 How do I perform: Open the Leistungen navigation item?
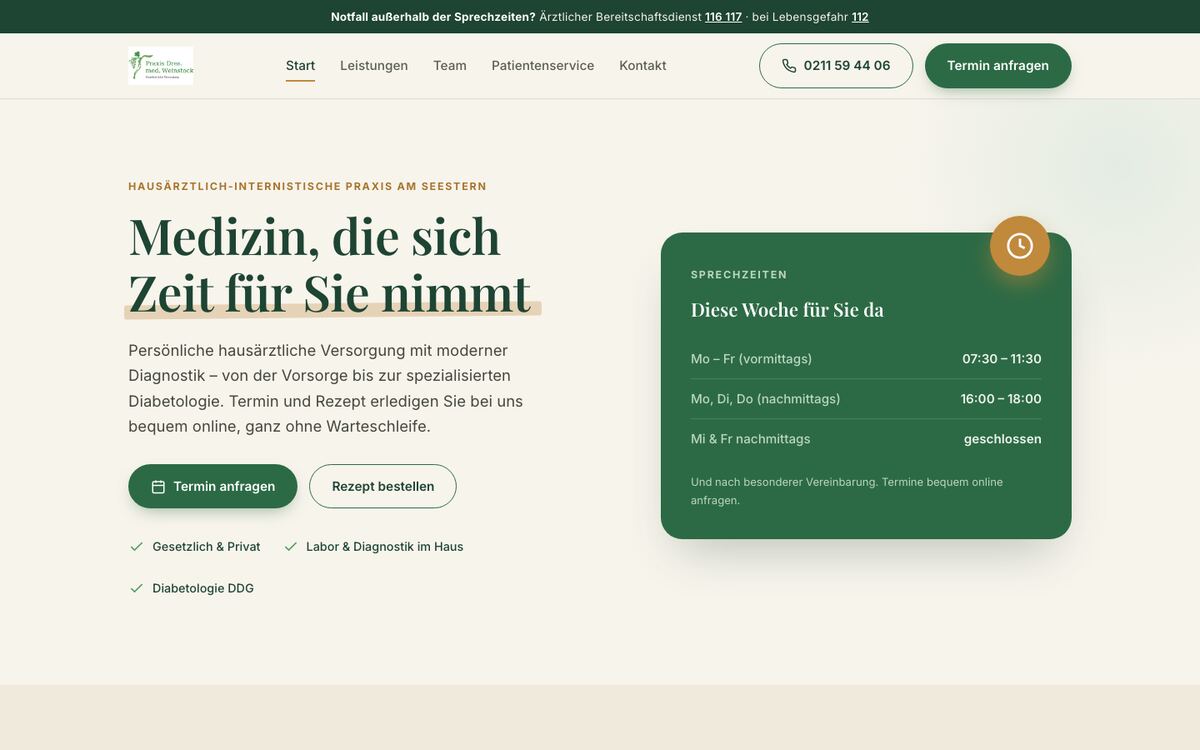(x=374, y=66)
